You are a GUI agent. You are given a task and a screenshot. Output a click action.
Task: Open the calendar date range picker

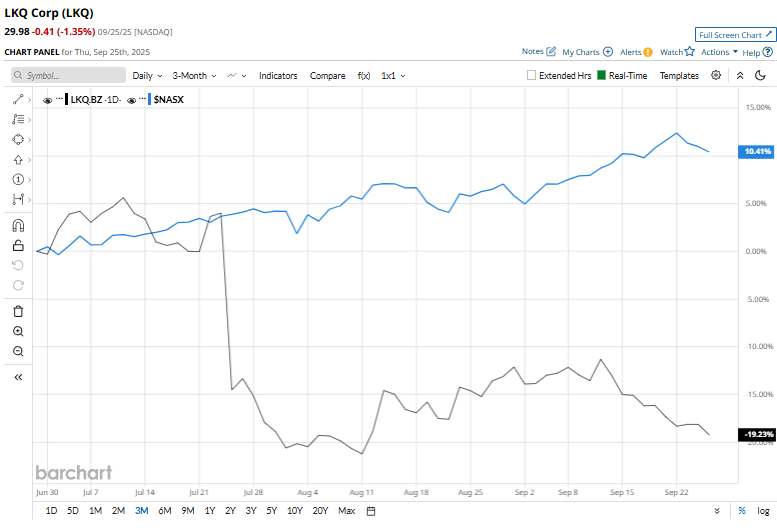371,511
